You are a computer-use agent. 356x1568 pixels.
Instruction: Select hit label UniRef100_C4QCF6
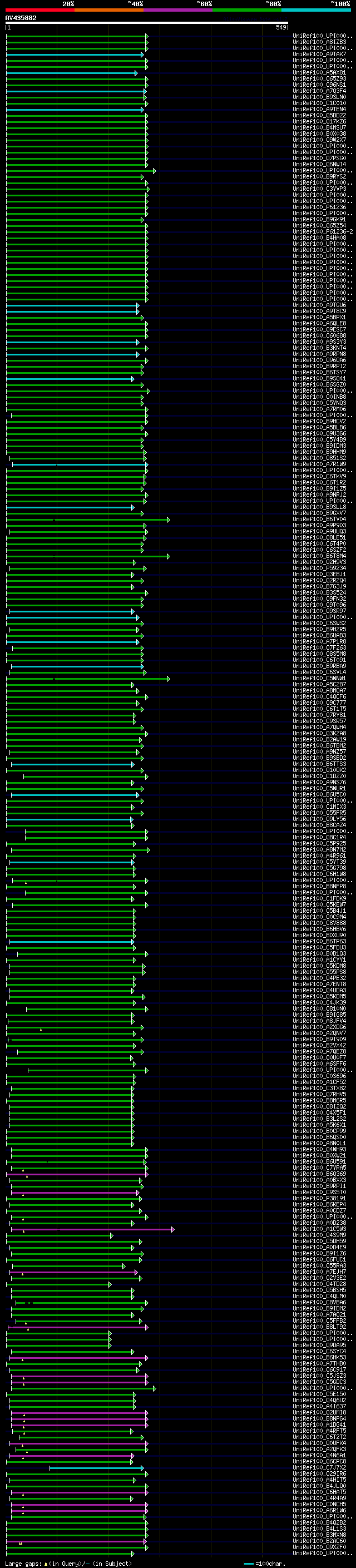(319, 696)
